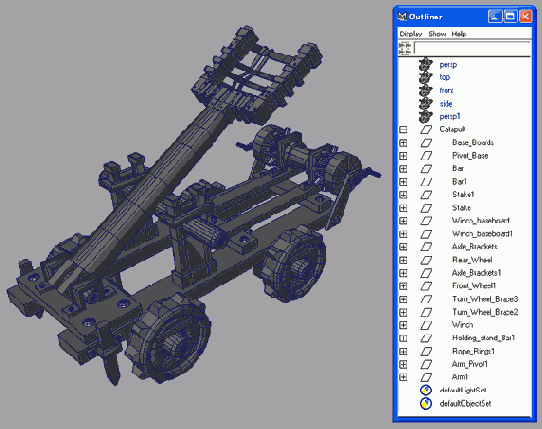Screen dimensions: 542x429
Task: Expand the Bar node
Action: pos(403,169)
